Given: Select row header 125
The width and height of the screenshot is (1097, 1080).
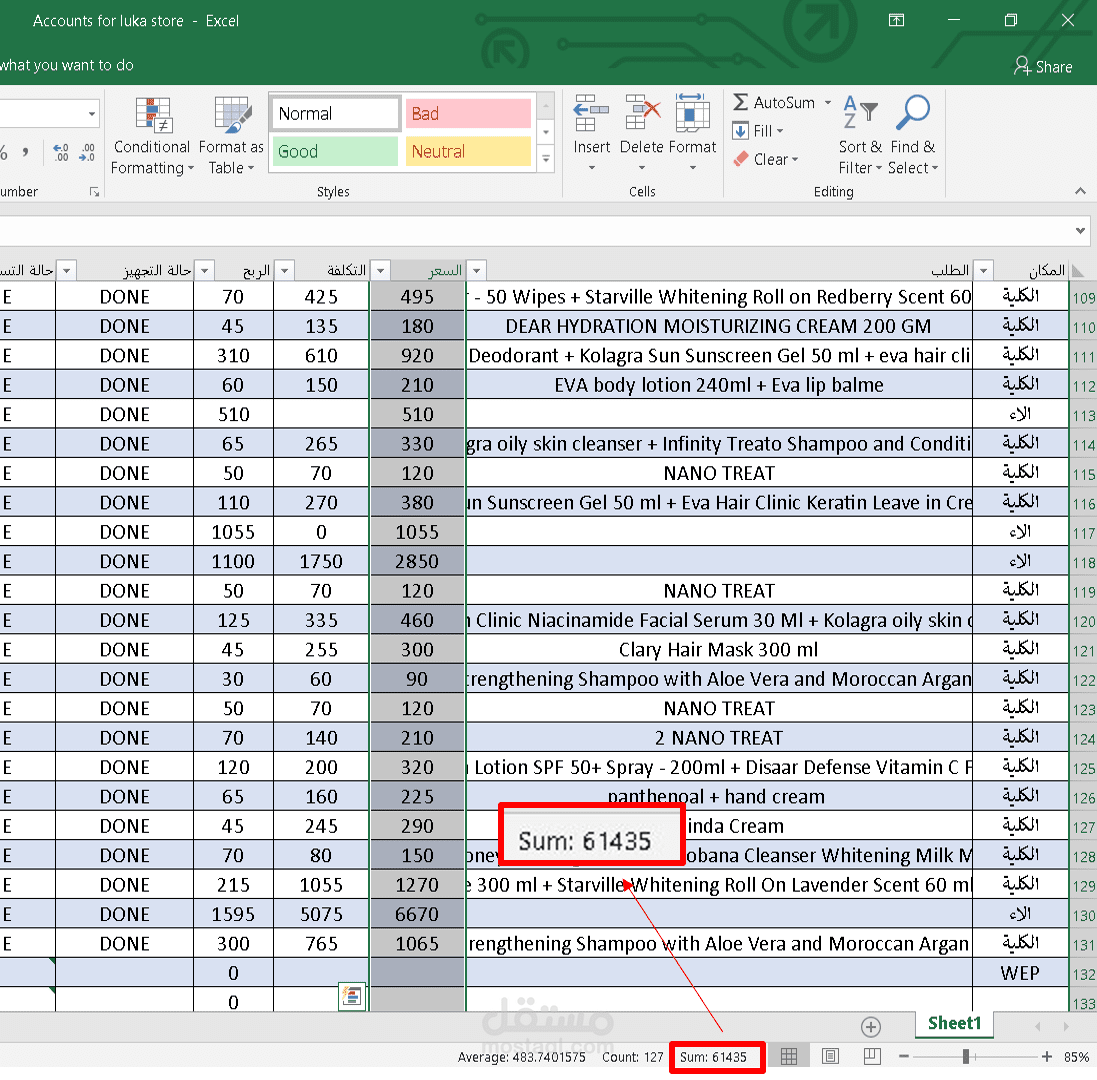Looking at the screenshot, I should pyautogui.click(x=1083, y=767).
